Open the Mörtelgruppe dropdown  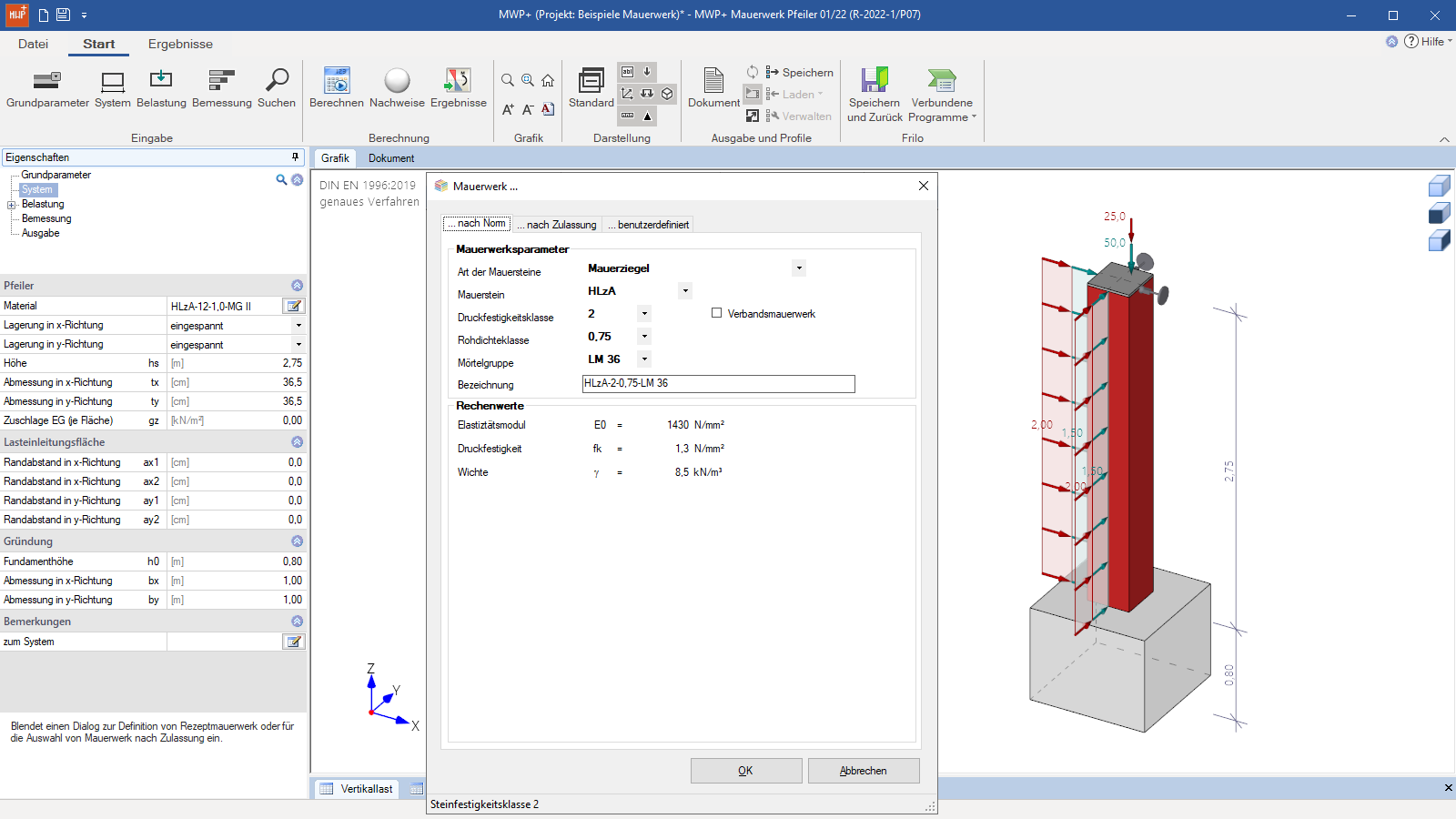click(644, 359)
